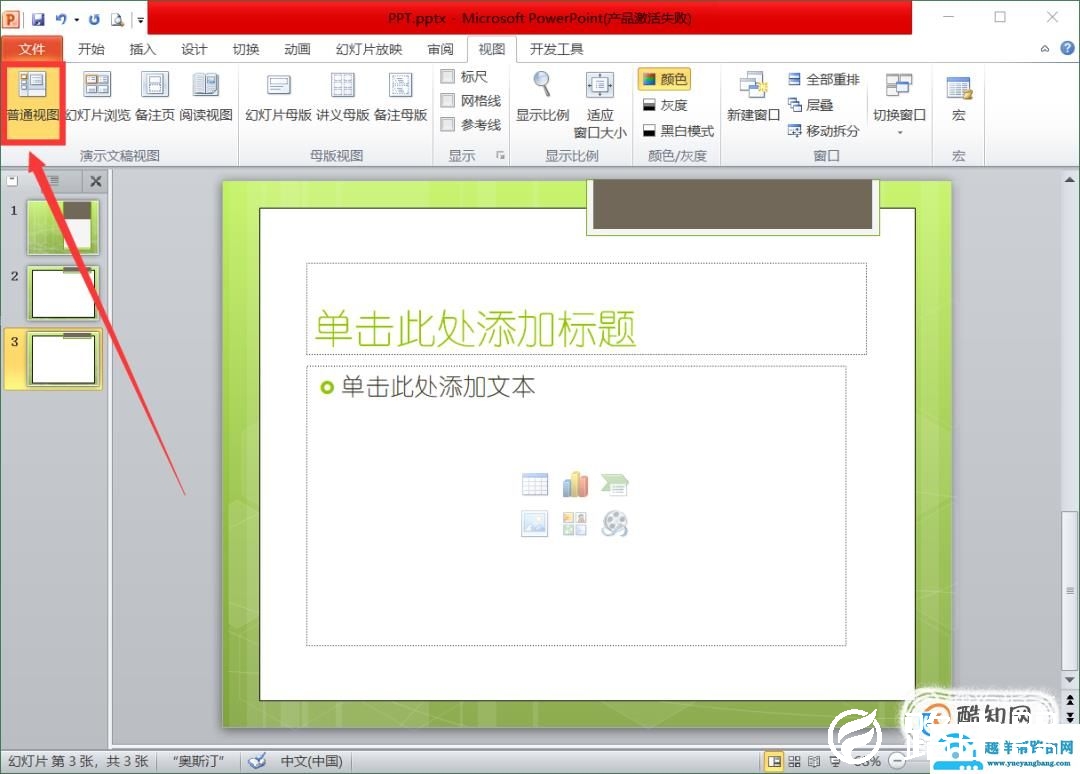Switch to 阅读视图 reading view
This screenshot has height=774, width=1080.
tap(206, 98)
